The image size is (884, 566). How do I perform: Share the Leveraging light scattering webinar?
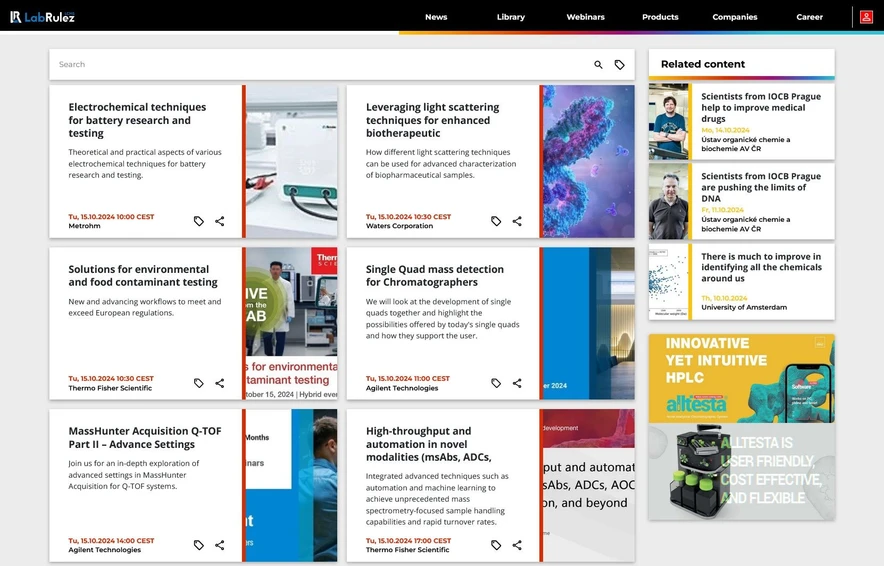tap(517, 221)
